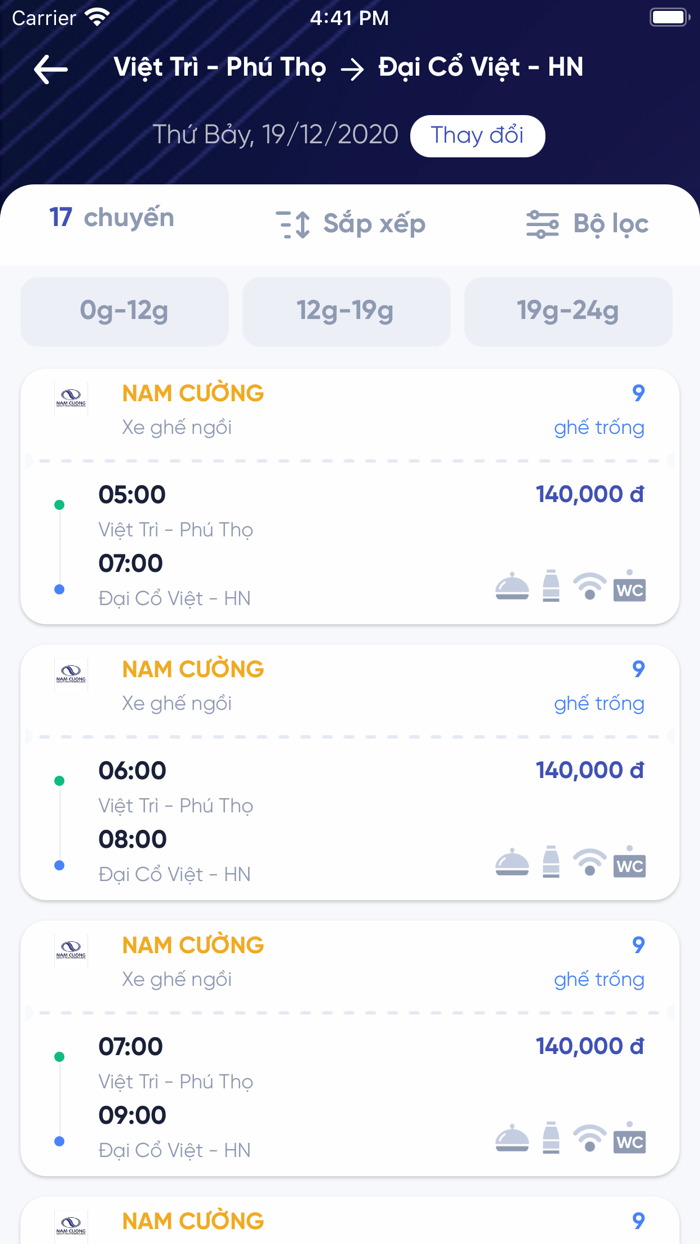This screenshot has width=700, height=1244.
Task: Toggle the 12g-19g time filter
Action: point(346,311)
